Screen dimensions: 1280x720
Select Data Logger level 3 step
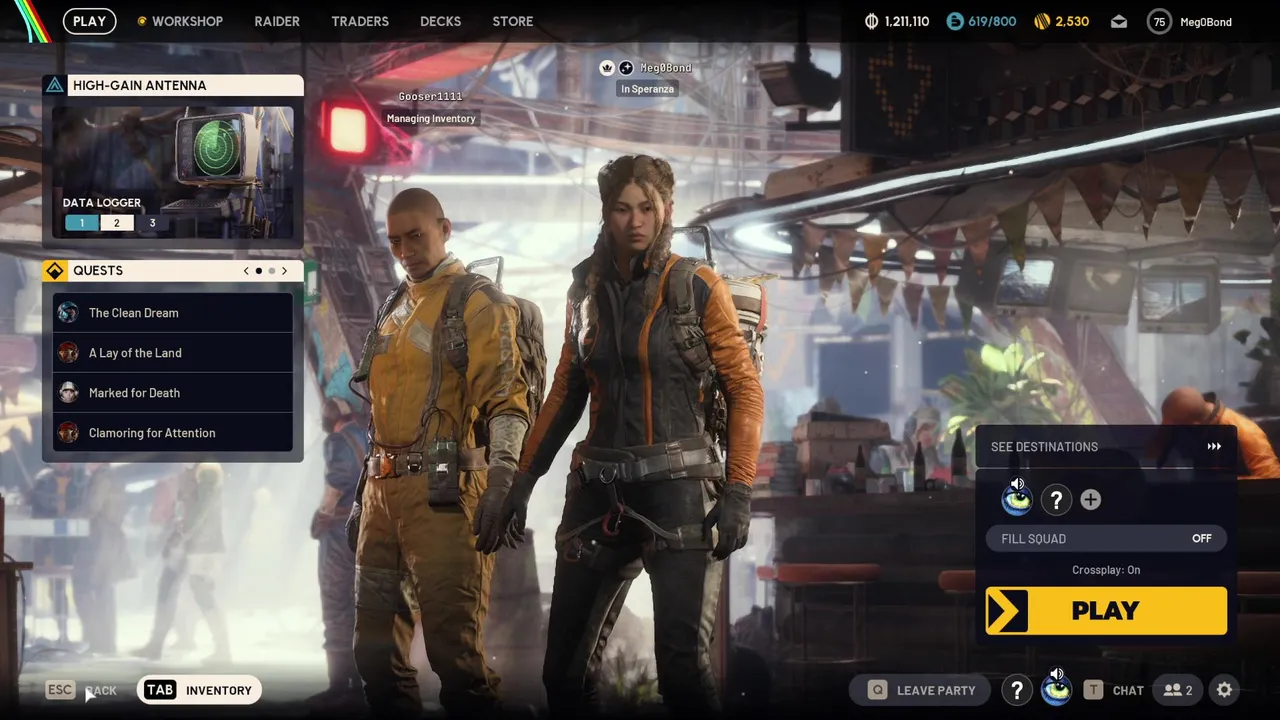pos(152,223)
